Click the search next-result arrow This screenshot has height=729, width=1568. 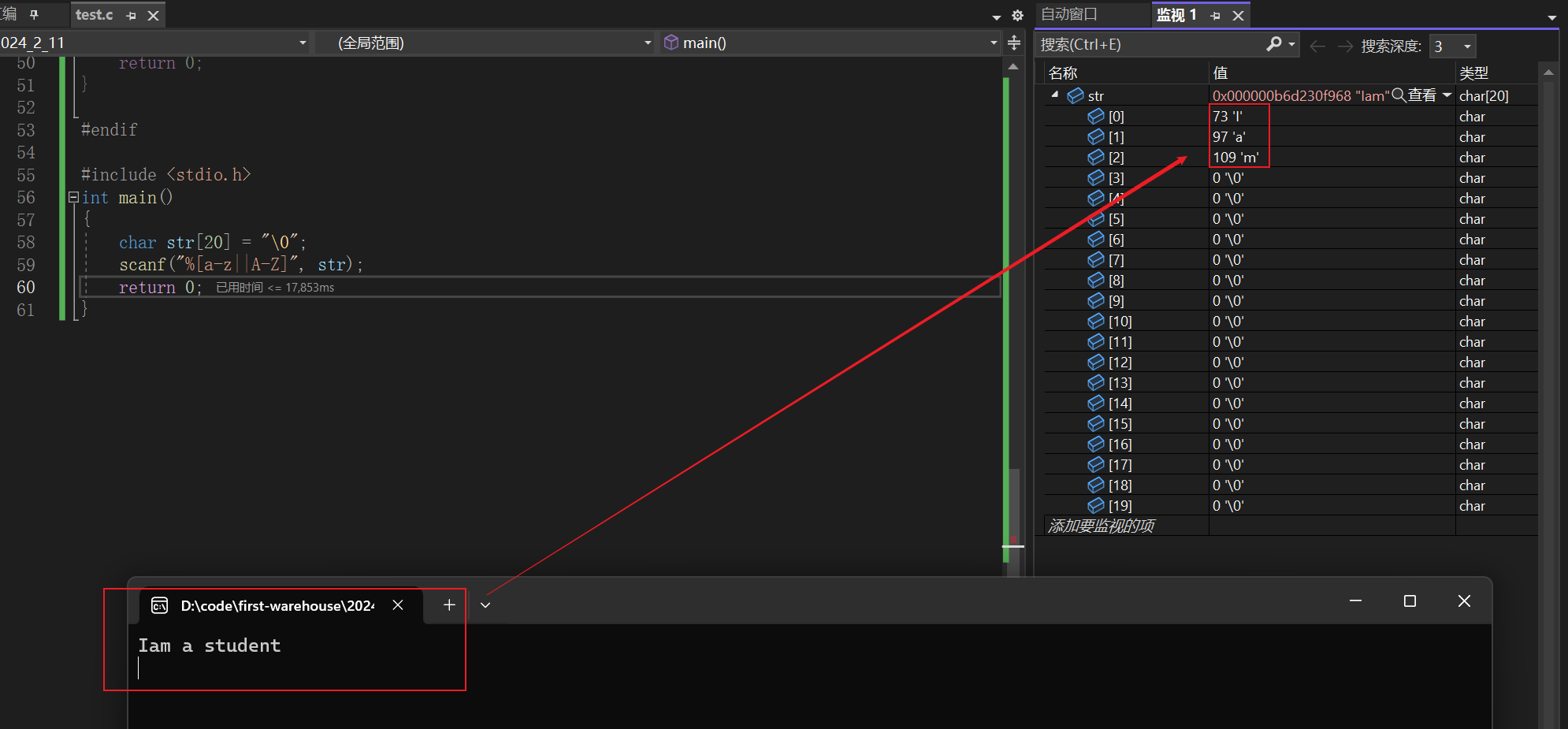click(x=1345, y=46)
